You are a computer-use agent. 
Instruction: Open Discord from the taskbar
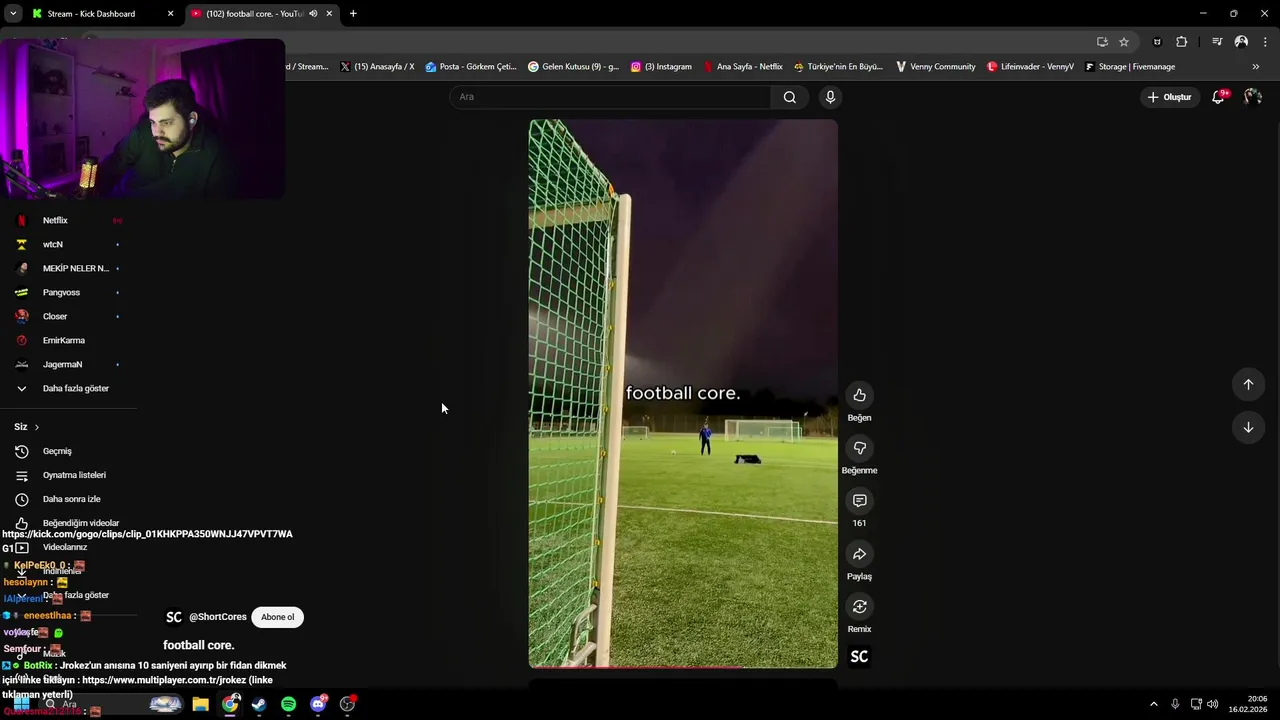coord(318,704)
